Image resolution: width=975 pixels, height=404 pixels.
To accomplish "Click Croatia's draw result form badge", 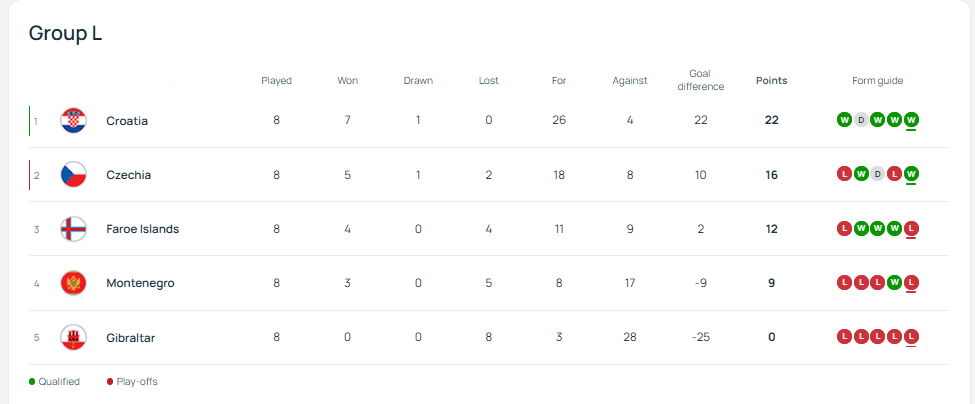I will click(861, 120).
